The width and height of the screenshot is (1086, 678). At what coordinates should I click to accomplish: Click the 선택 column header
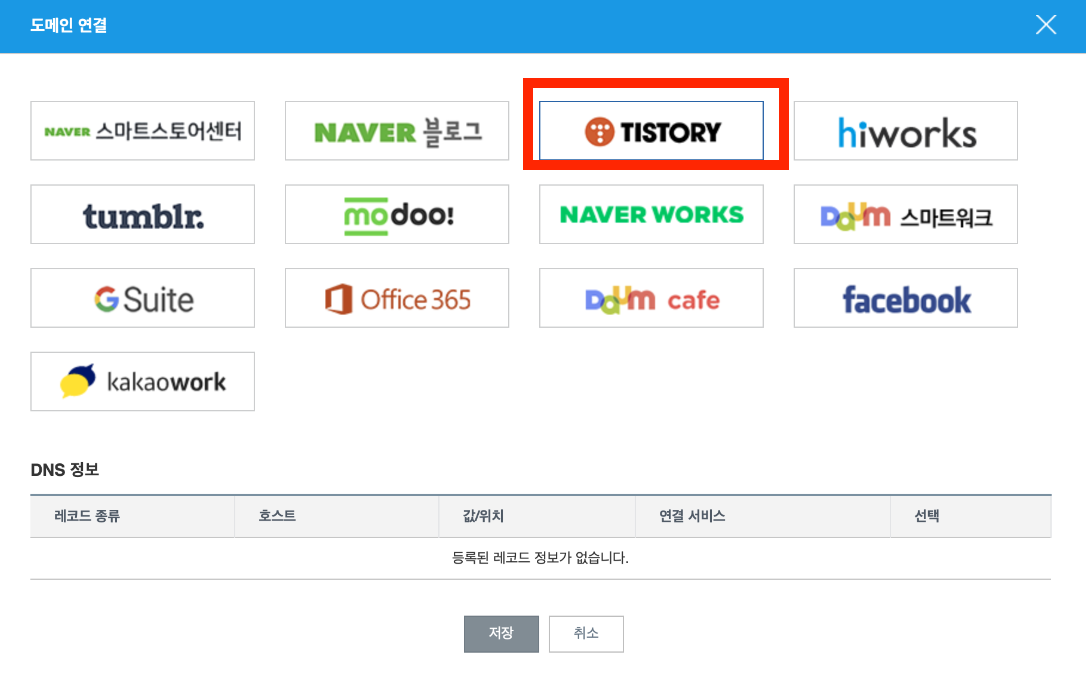[x=970, y=516]
